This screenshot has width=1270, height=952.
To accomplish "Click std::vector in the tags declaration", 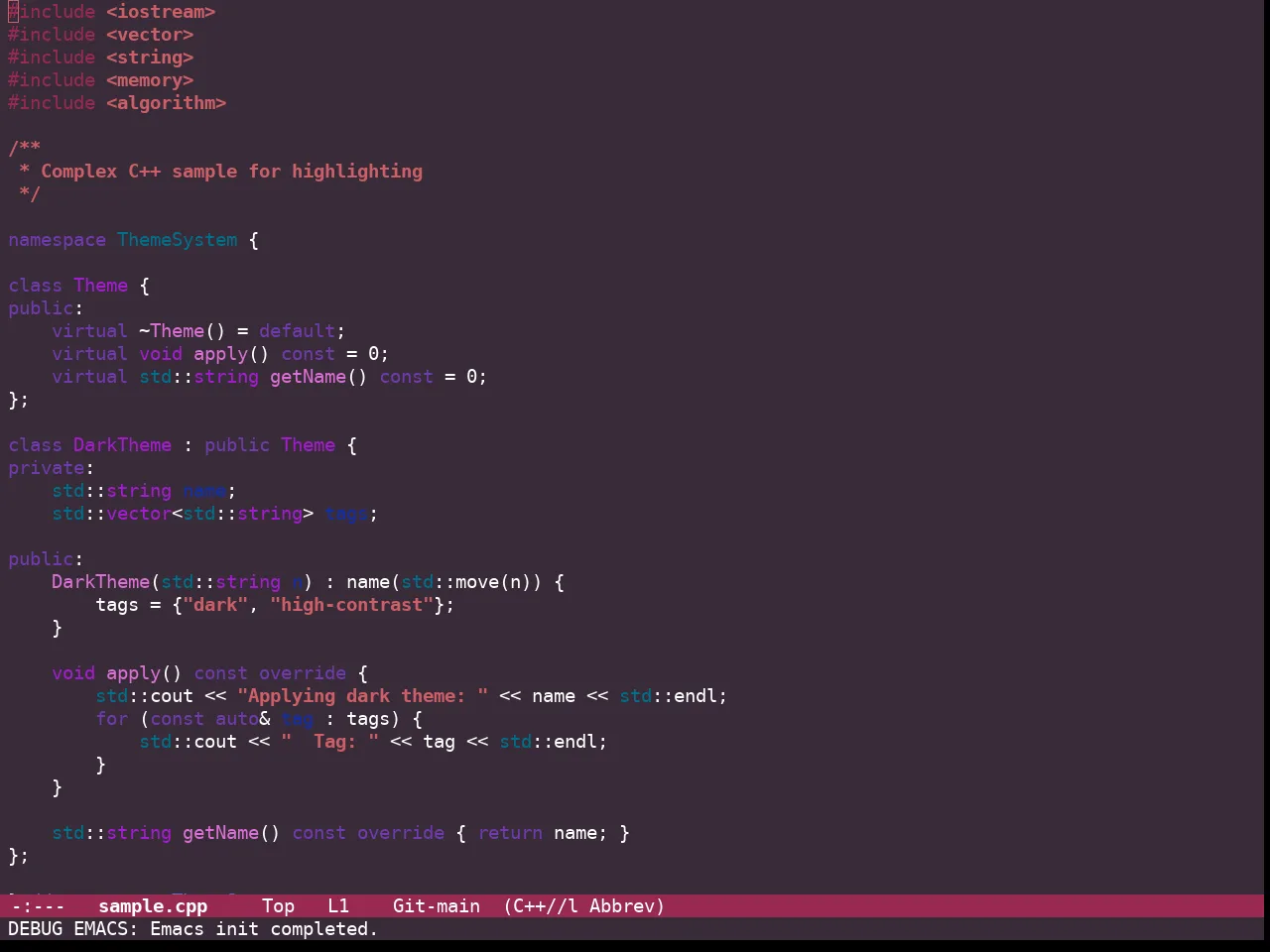I will pos(111,514).
